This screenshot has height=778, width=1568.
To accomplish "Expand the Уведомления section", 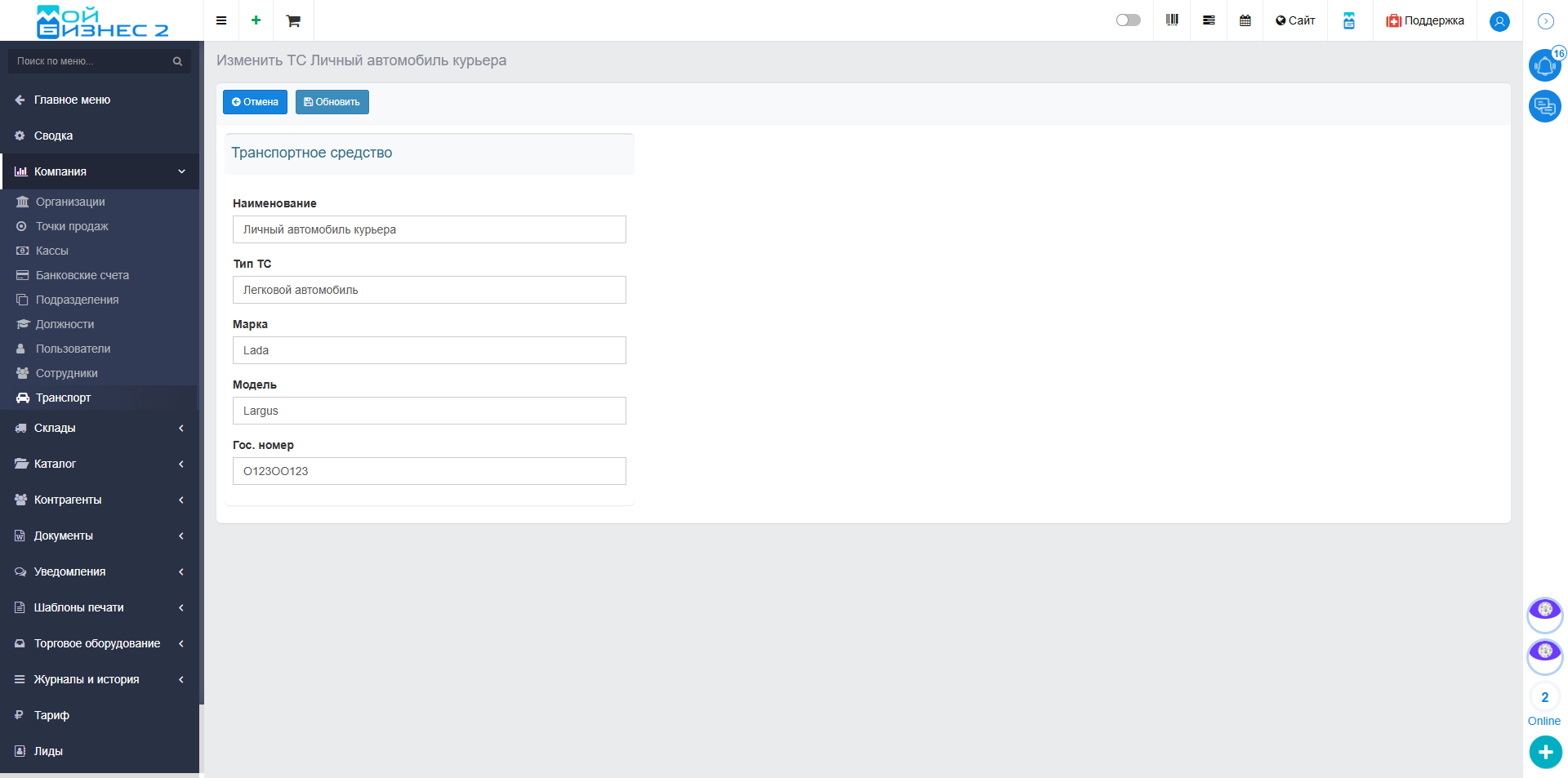I will [100, 571].
